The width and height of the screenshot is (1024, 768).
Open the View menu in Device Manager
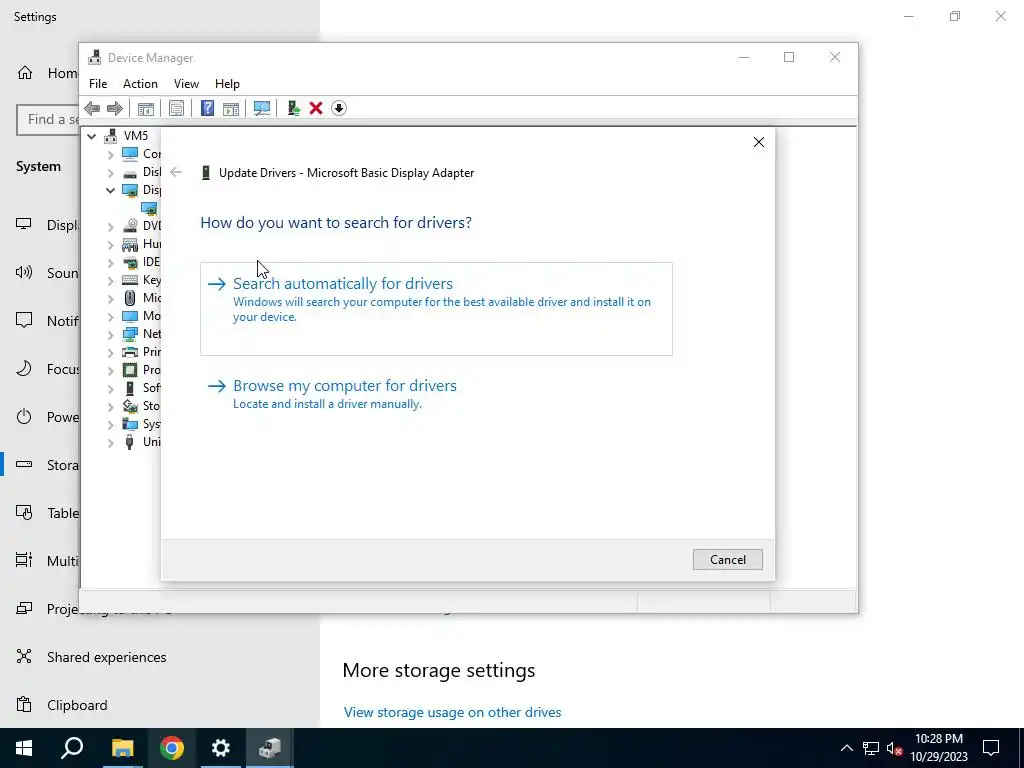pyautogui.click(x=186, y=84)
